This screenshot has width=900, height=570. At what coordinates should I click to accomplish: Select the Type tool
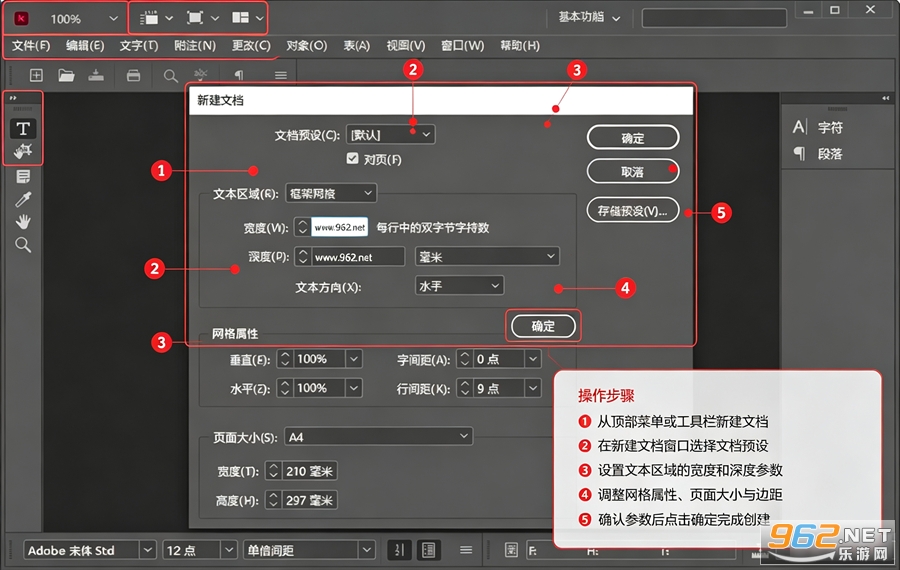(x=23, y=129)
